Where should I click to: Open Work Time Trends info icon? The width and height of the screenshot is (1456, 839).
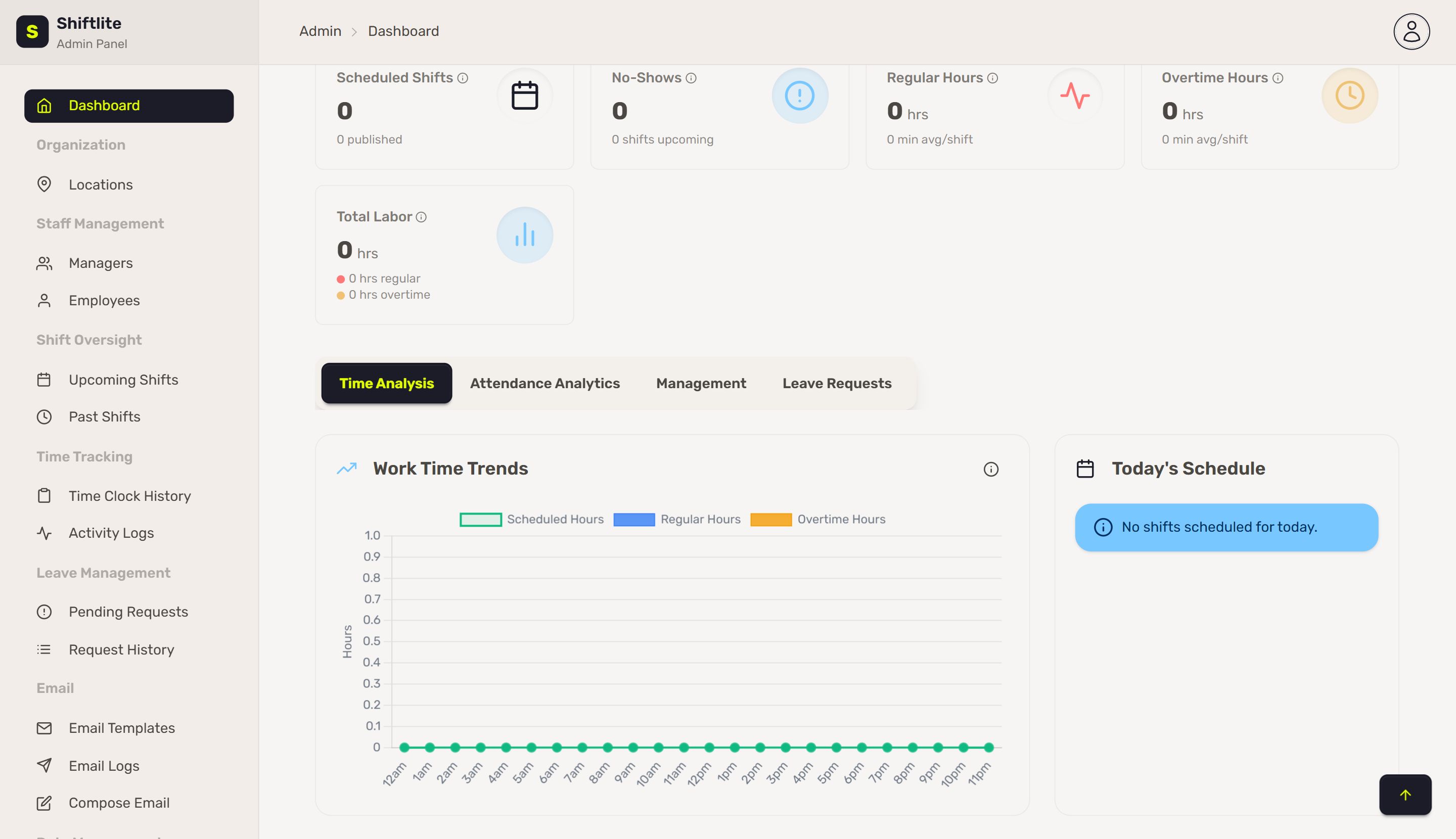pyautogui.click(x=990, y=469)
